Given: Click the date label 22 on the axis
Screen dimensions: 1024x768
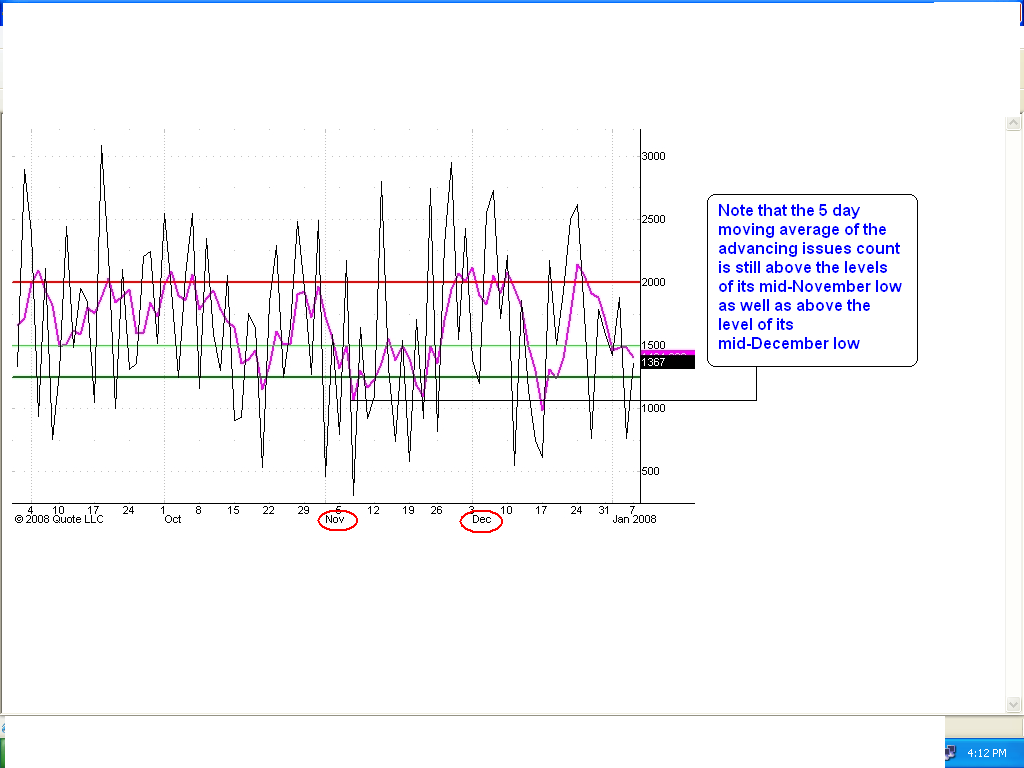Looking at the screenshot, I should tap(268, 510).
